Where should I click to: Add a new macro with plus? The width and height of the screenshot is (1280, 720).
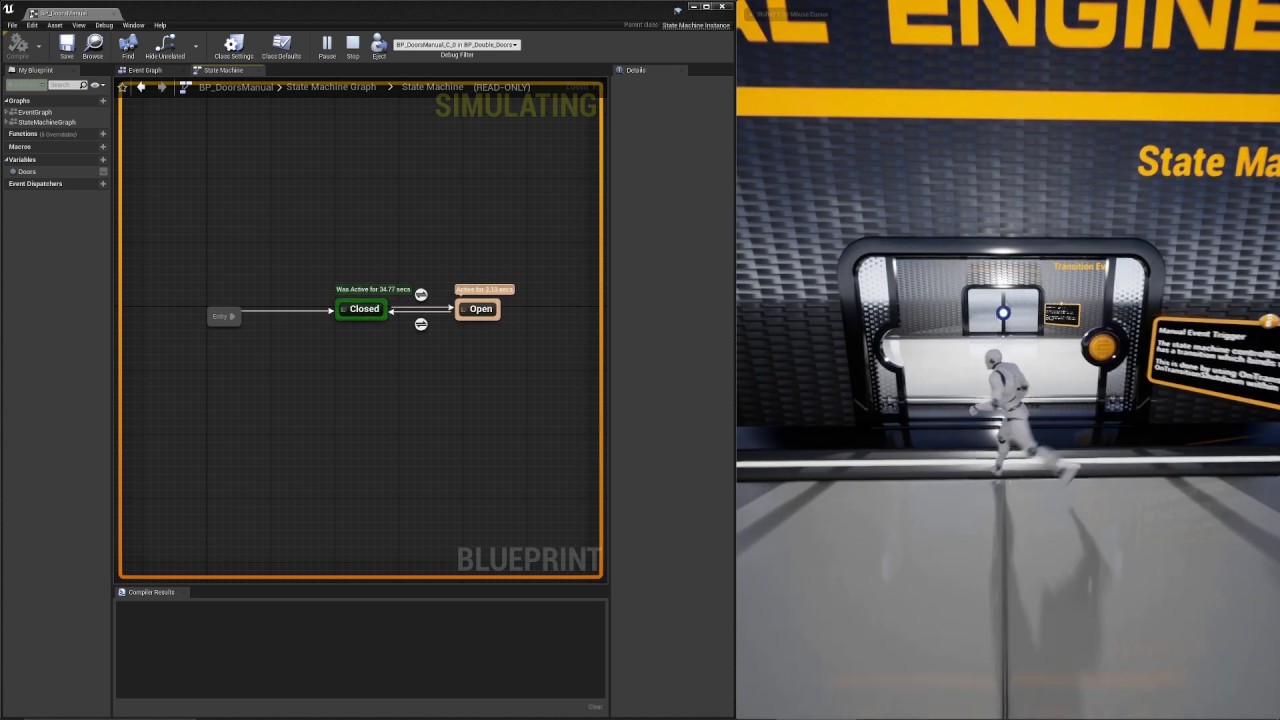102,147
